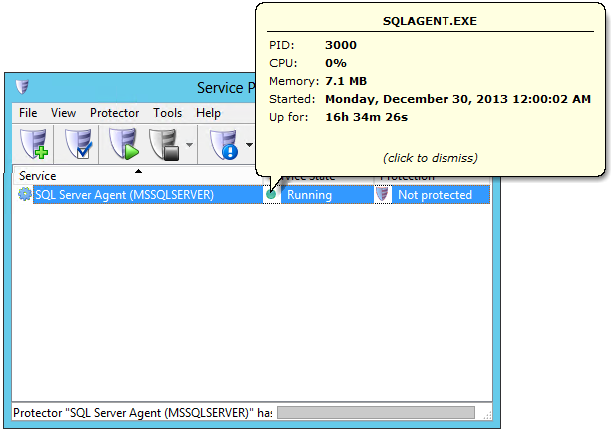This screenshot has width=615, height=431.
Task: Sort by the Service column header
Action: (x=137, y=176)
